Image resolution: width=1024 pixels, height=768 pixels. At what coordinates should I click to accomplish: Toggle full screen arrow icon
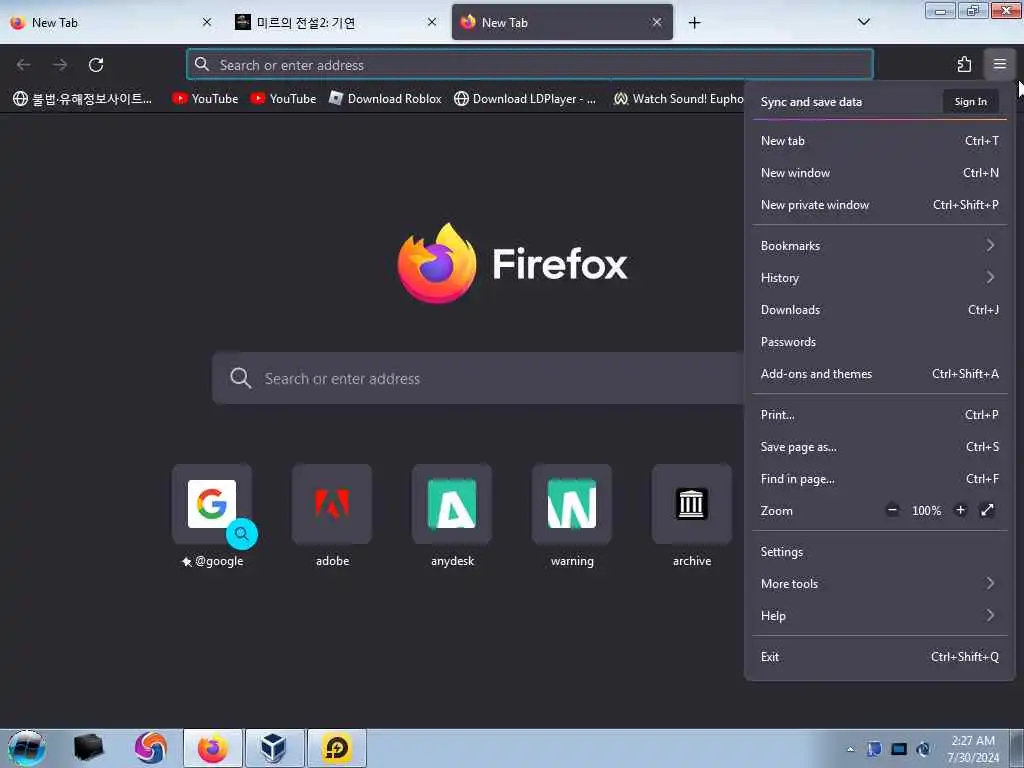point(987,510)
